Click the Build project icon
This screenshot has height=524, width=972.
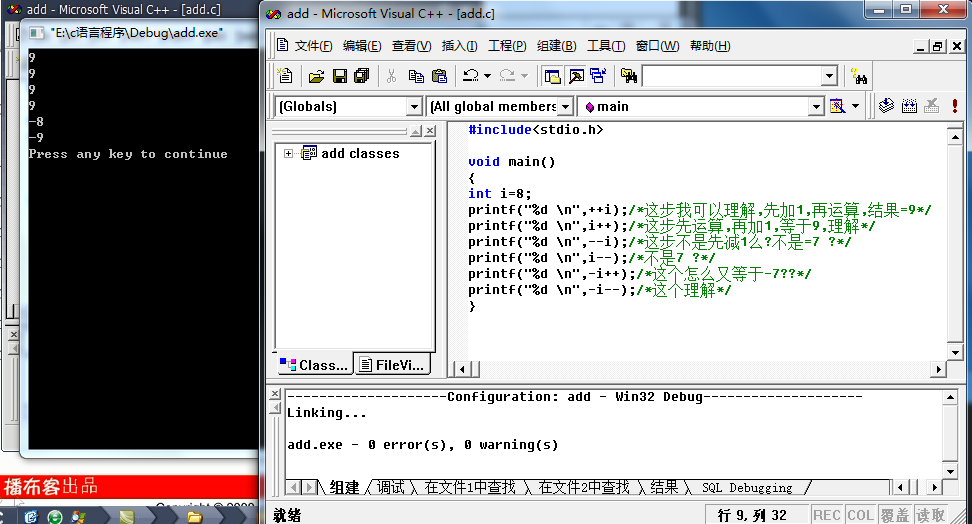click(x=909, y=106)
